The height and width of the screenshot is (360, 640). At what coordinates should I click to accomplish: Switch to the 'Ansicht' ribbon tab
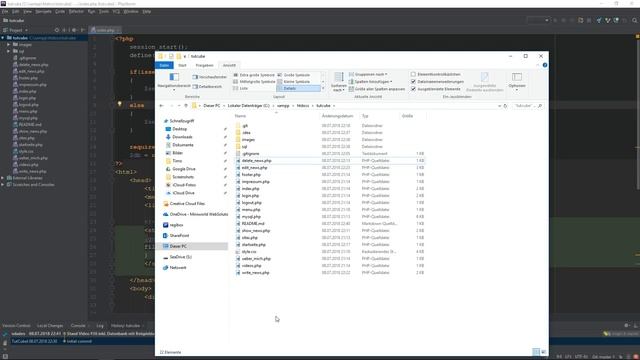tap(229, 65)
